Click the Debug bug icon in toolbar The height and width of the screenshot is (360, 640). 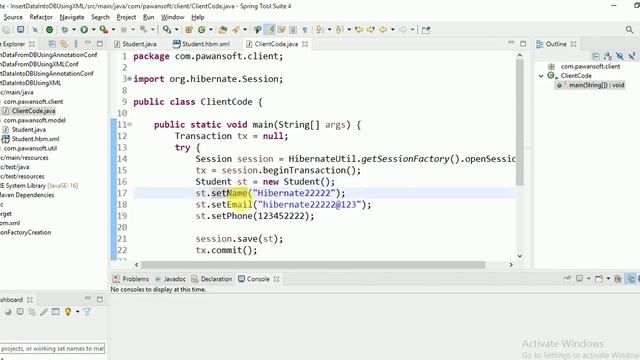(x=64, y=29)
